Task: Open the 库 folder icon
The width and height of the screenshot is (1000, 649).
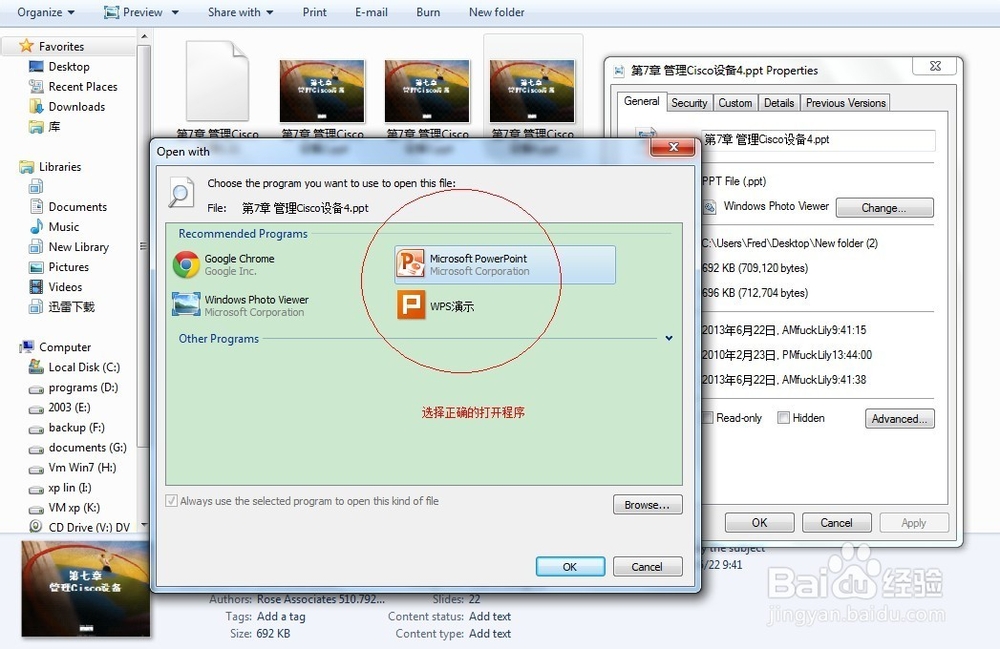Action: 36,127
